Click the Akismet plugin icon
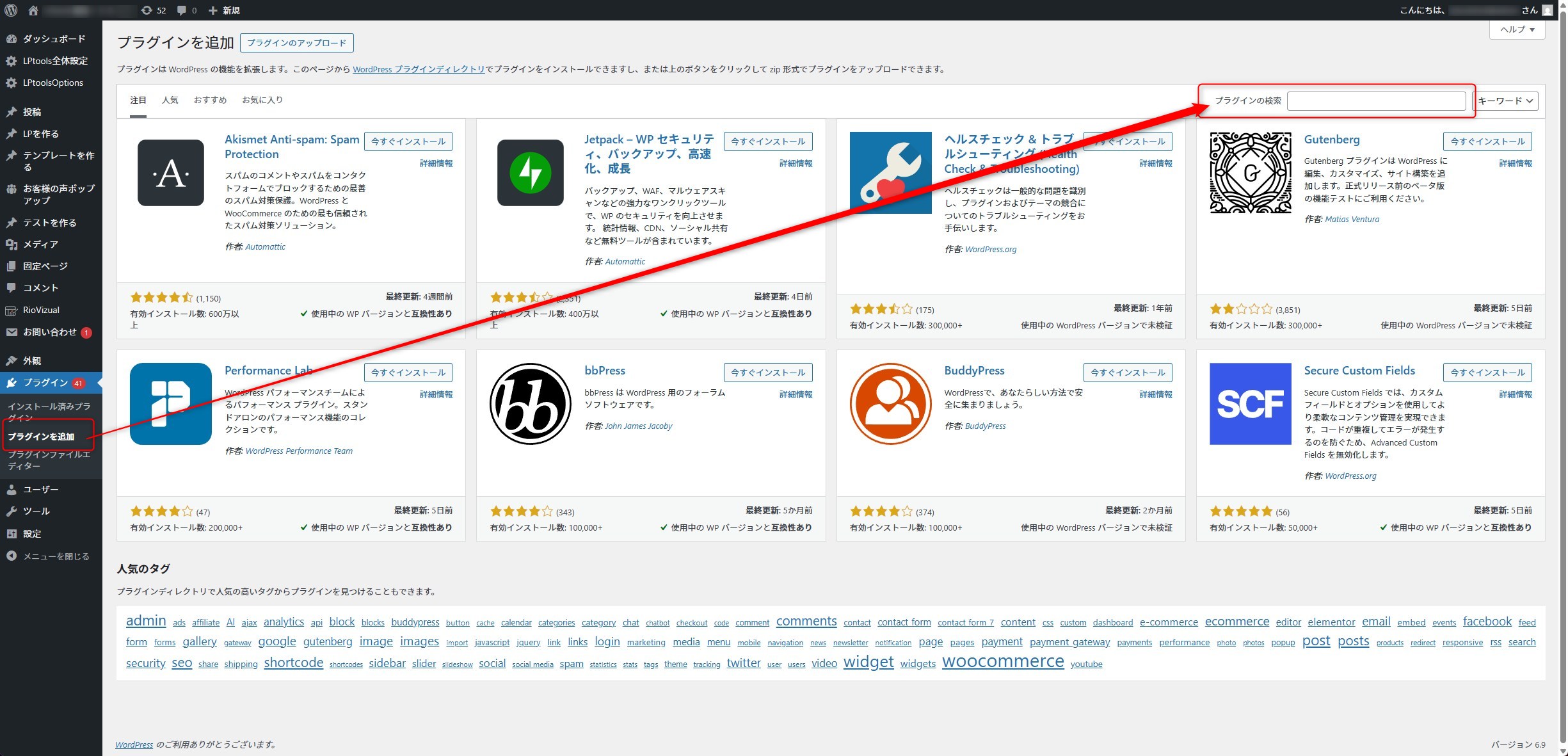The width and height of the screenshot is (1568, 756). coord(170,173)
